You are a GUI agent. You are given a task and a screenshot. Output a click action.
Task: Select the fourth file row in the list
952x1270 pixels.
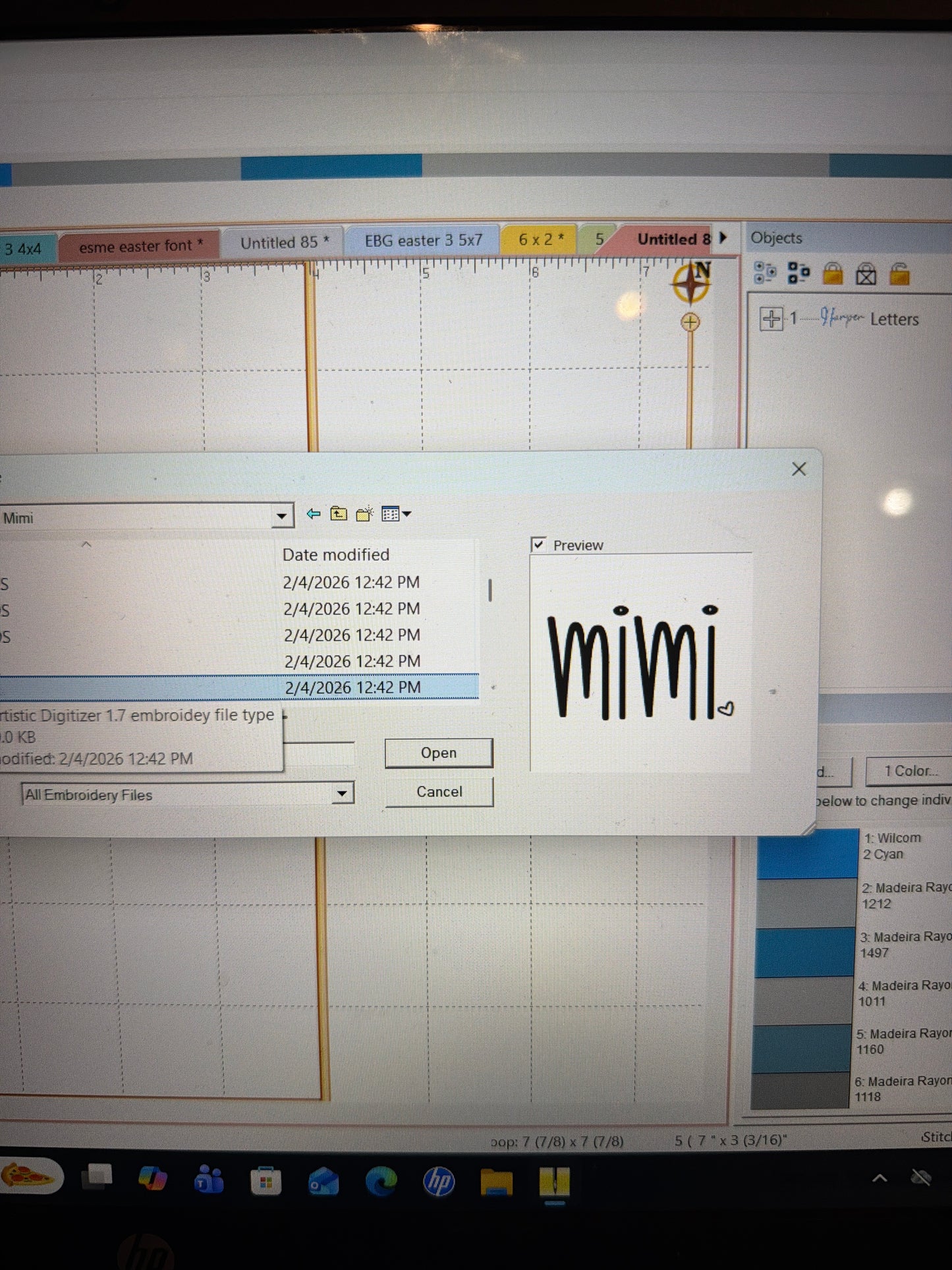pyautogui.click(x=239, y=661)
